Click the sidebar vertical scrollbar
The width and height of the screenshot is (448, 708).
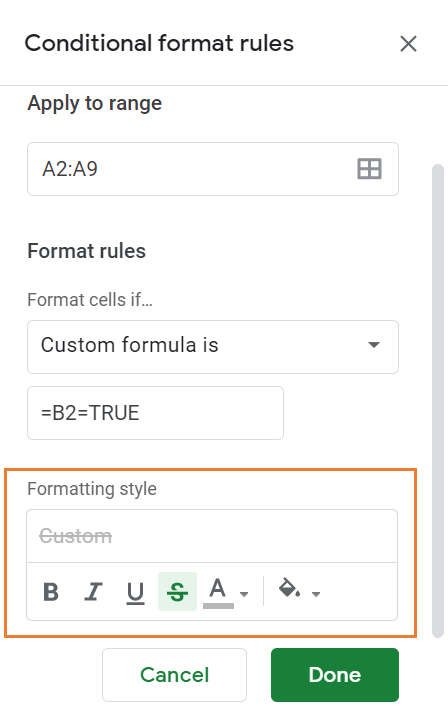point(438,401)
